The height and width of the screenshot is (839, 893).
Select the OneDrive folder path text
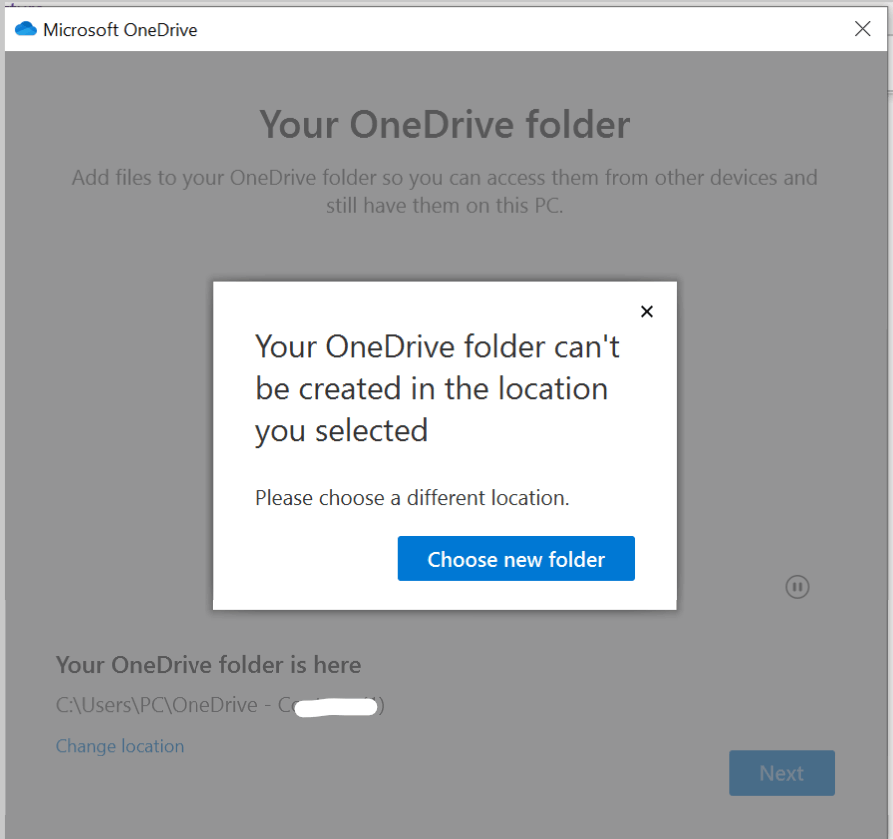tap(220, 706)
